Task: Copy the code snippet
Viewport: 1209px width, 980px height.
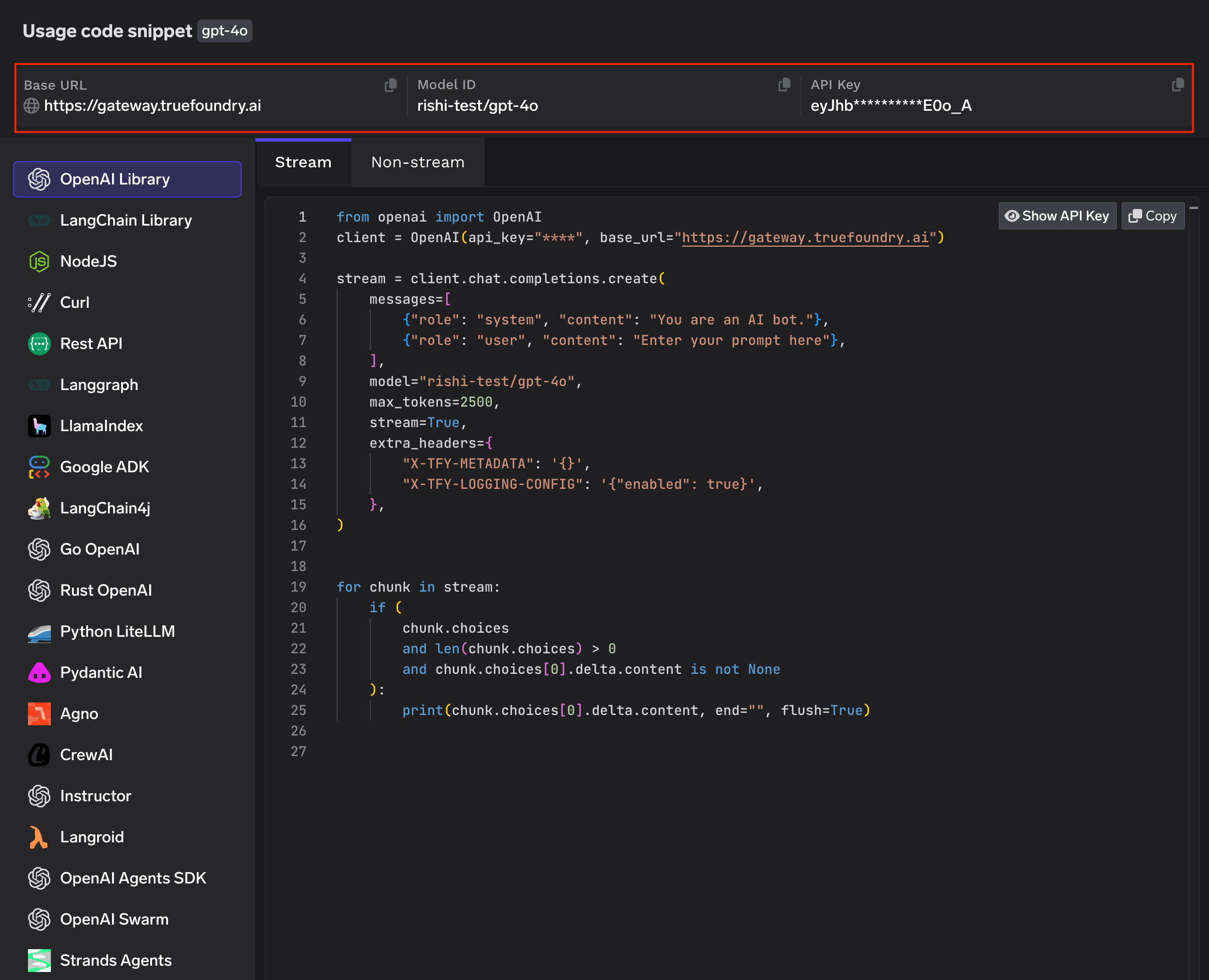Action: click(x=1152, y=216)
